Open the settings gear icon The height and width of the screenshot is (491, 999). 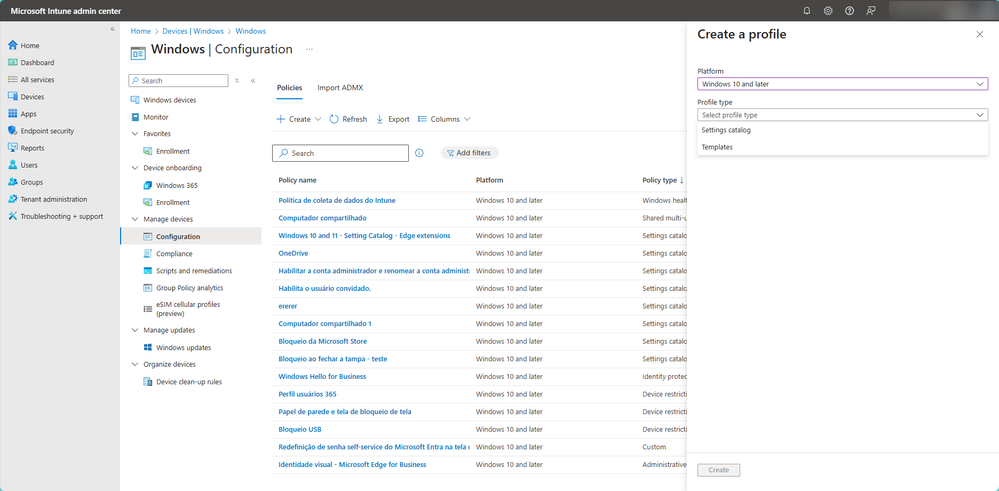click(828, 11)
